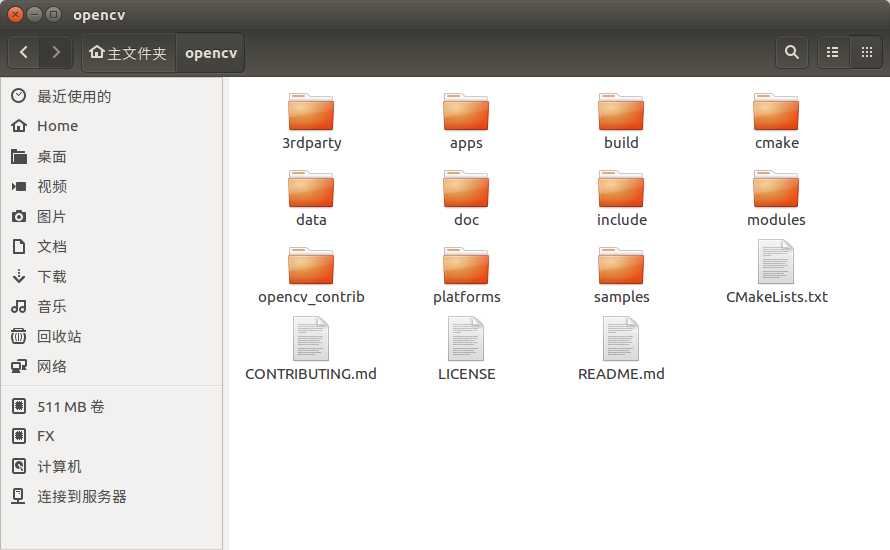Open 回收站 in the sidebar

[x=111, y=337]
